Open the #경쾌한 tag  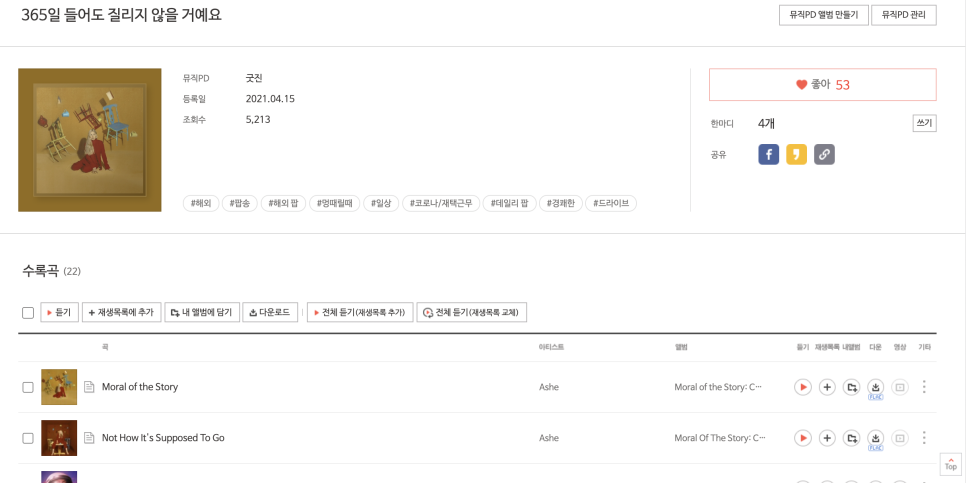(x=561, y=203)
